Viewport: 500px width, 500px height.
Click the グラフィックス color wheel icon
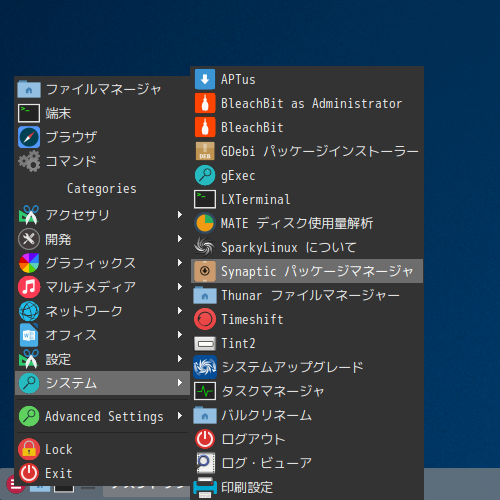[x=29, y=263]
